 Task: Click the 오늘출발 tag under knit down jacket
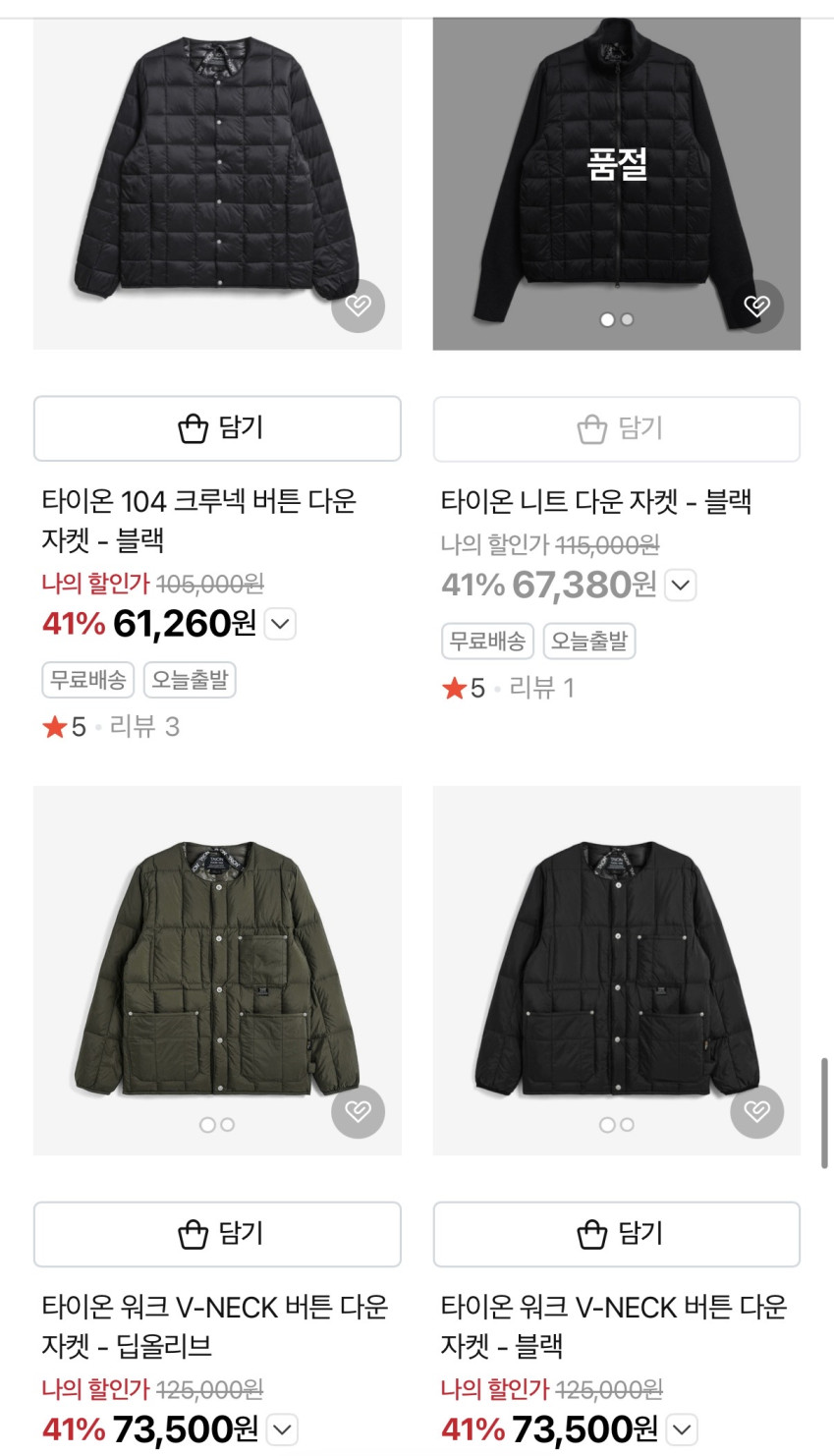pos(589,642)
